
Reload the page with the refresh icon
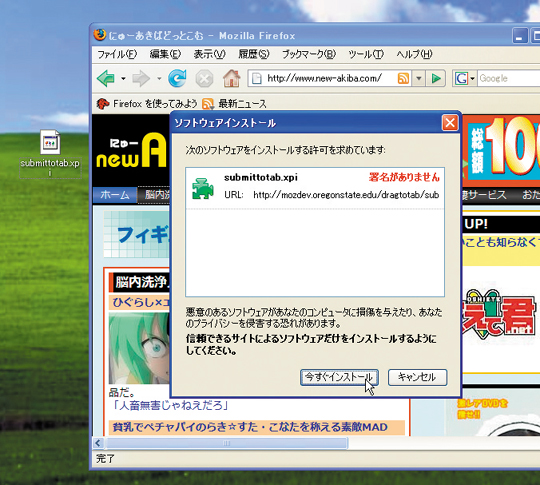[x=177, y=79]
